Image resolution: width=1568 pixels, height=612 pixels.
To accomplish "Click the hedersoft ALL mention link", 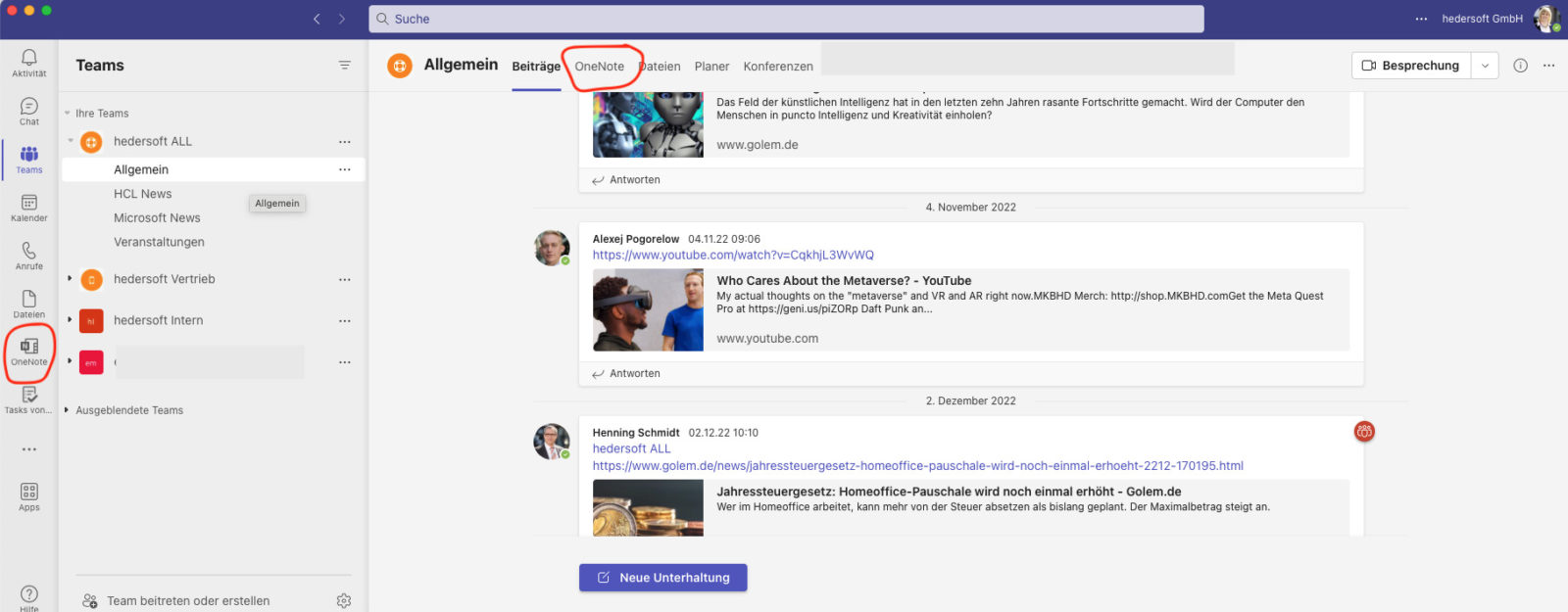I will point(632,449).
